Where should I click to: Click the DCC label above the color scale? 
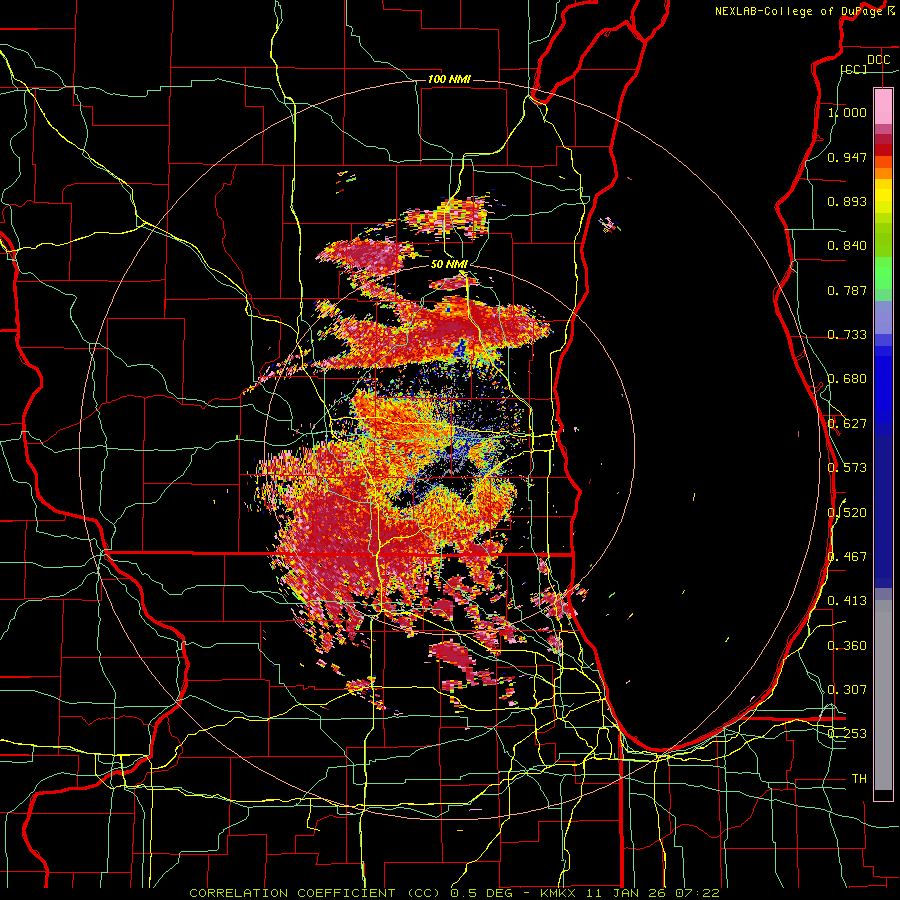click(878, 60)
